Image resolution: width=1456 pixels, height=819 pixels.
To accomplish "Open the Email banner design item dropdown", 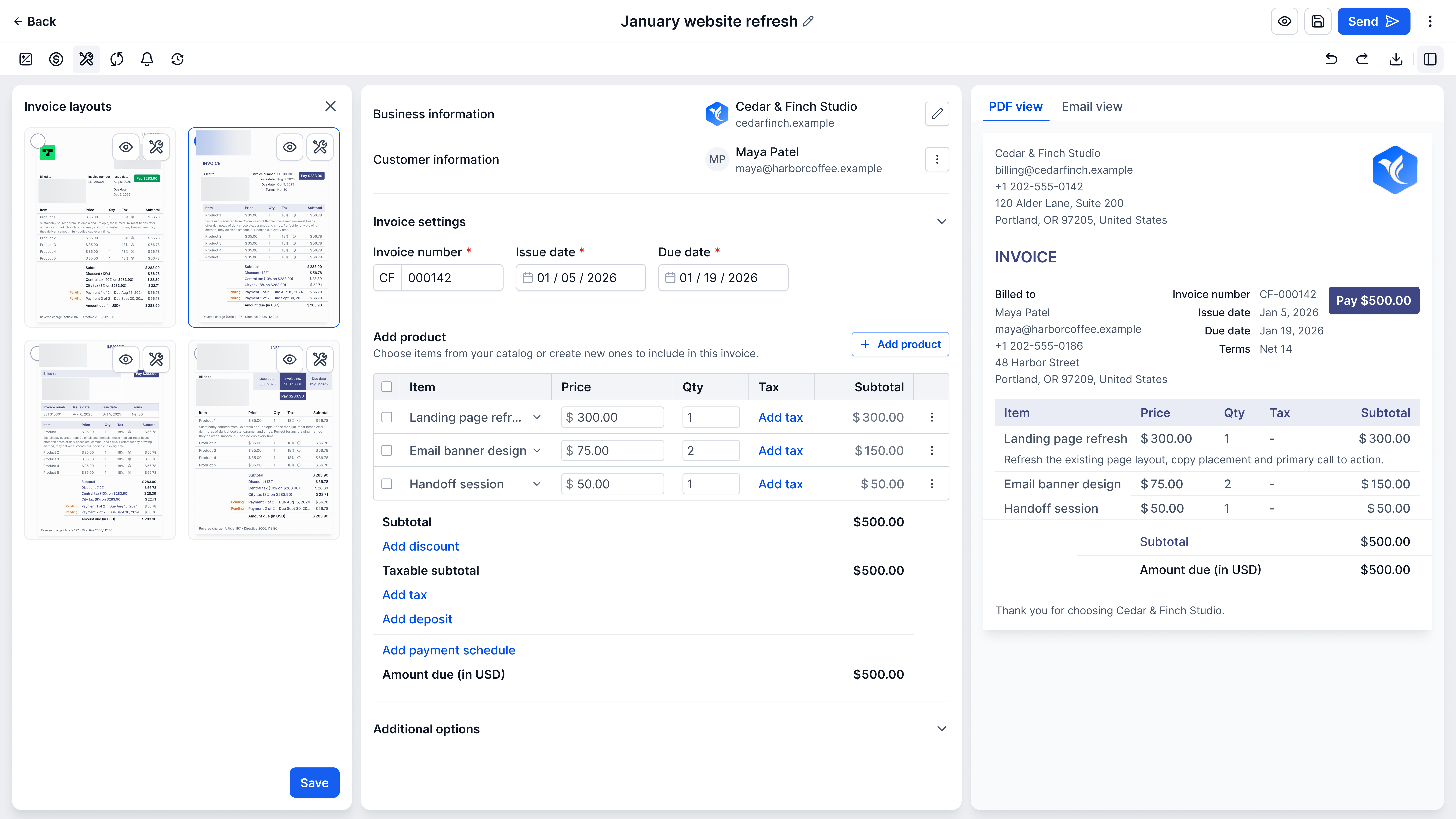I will (537, 450).
